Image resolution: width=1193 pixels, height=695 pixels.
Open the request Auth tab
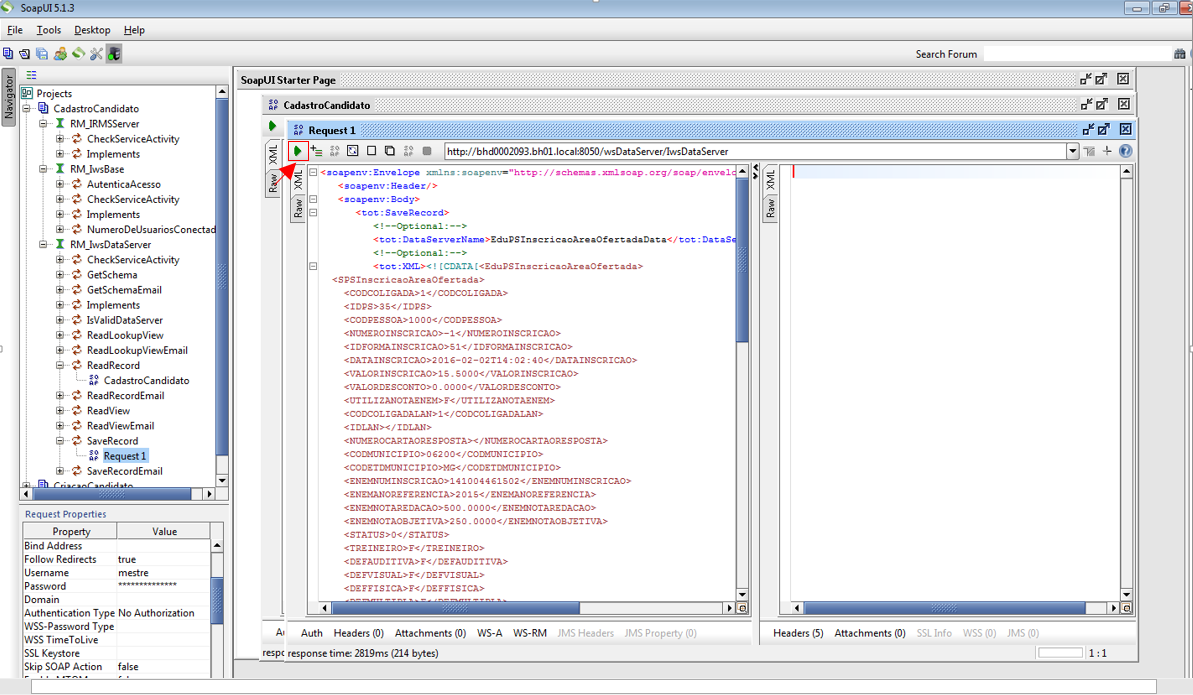(x=311, y=633)
